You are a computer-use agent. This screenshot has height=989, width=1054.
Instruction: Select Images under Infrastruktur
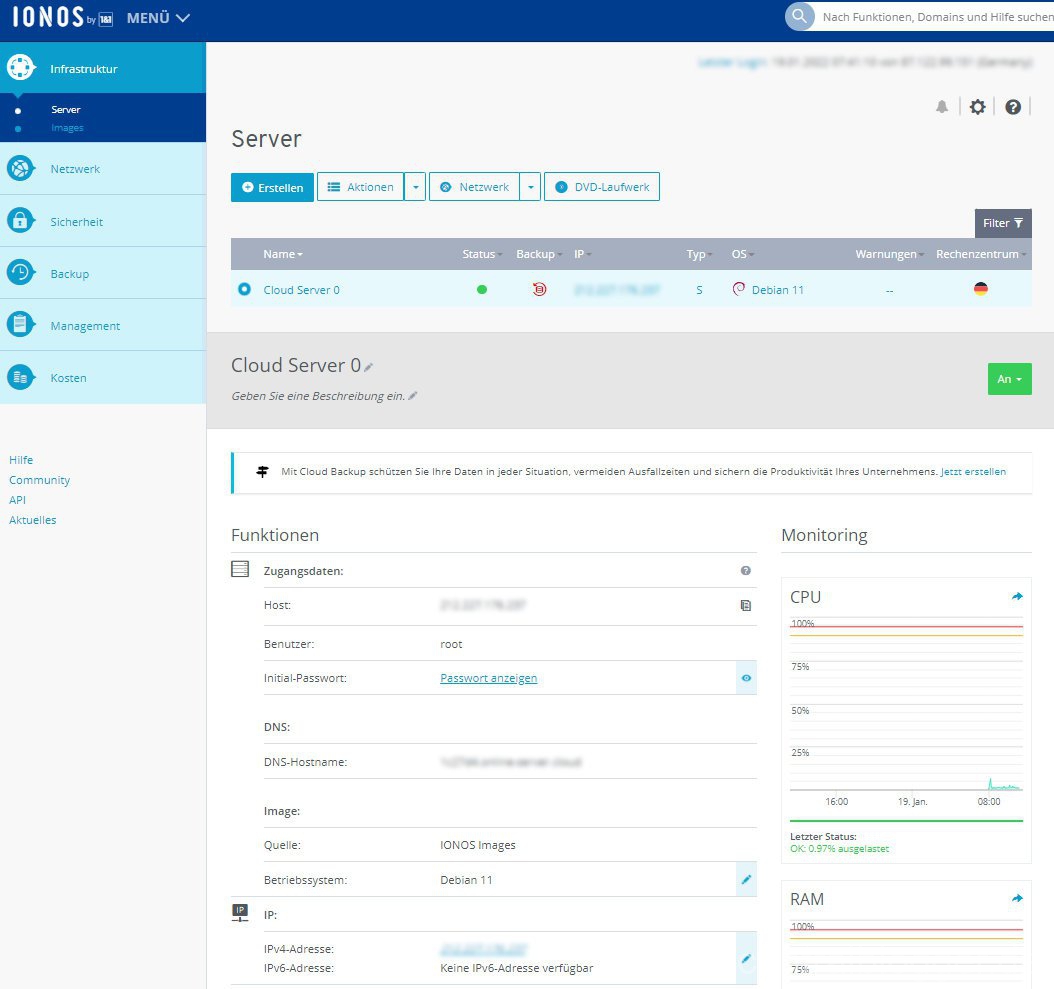point(67,128)
